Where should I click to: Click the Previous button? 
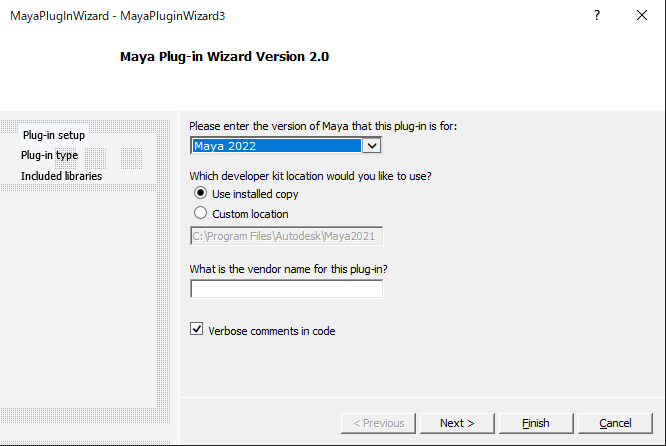pos(378,423)
